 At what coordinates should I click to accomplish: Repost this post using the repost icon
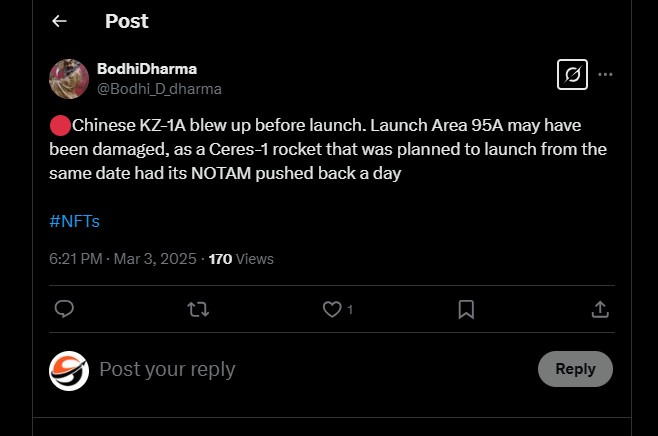click(198, 309)
